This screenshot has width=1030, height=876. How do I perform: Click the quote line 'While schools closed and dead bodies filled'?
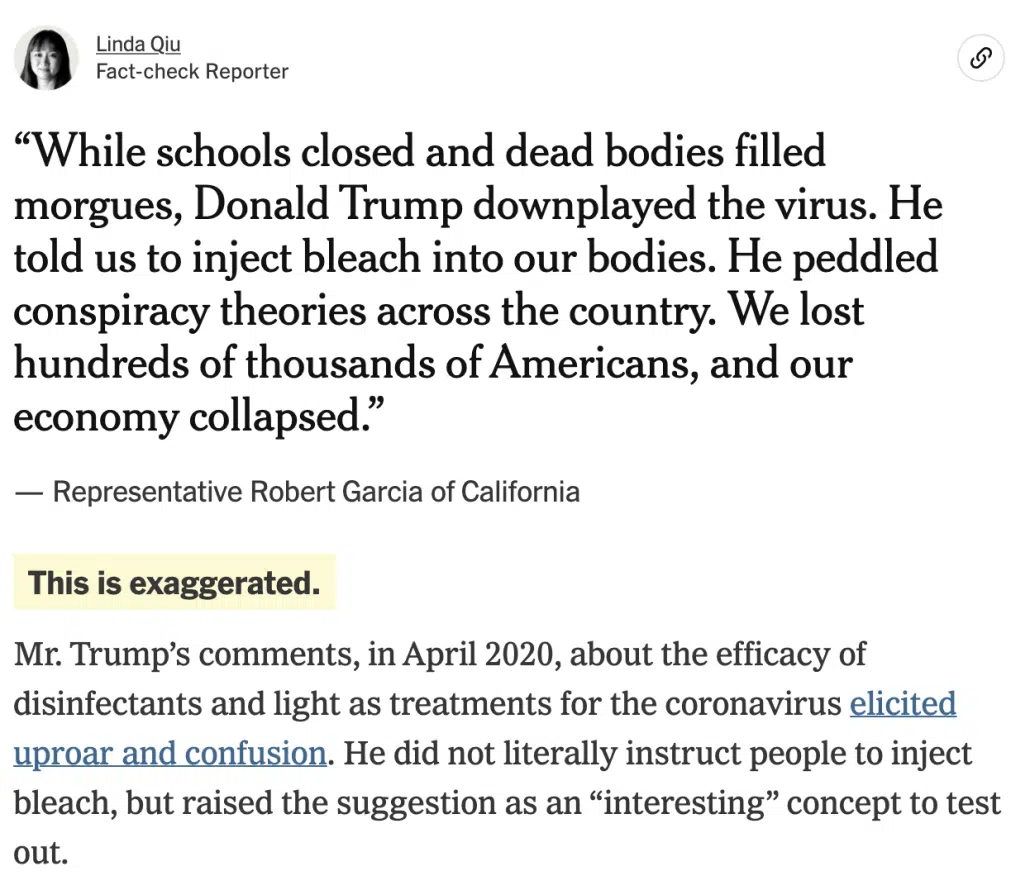tap(420, 151)
